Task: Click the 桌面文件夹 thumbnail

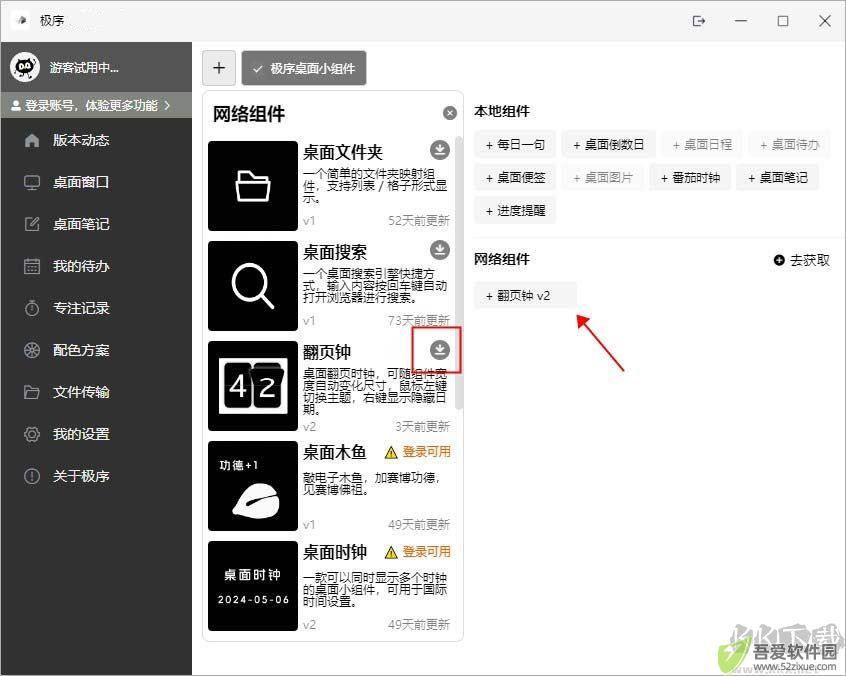Action: pyautogui.click(x=253, y=186)
